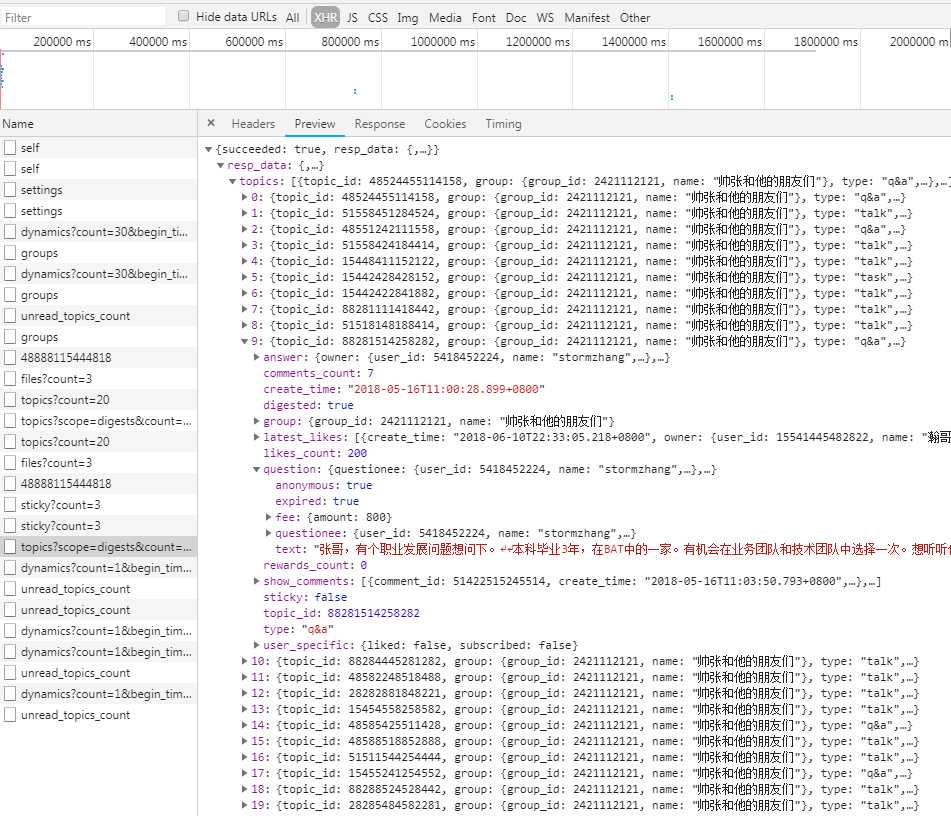Click the Filter input field
This screenshot has width=951, height=816.
coord(82,18)
